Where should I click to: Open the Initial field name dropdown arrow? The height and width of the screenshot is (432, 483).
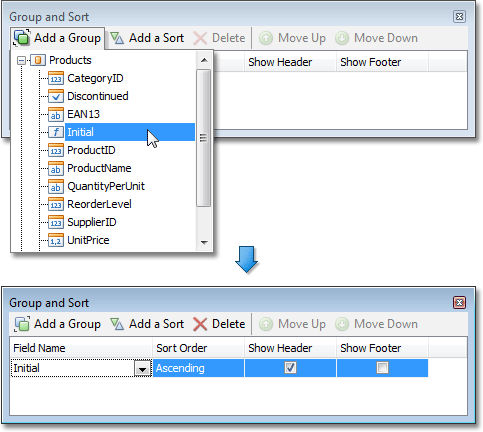[142, 369]
